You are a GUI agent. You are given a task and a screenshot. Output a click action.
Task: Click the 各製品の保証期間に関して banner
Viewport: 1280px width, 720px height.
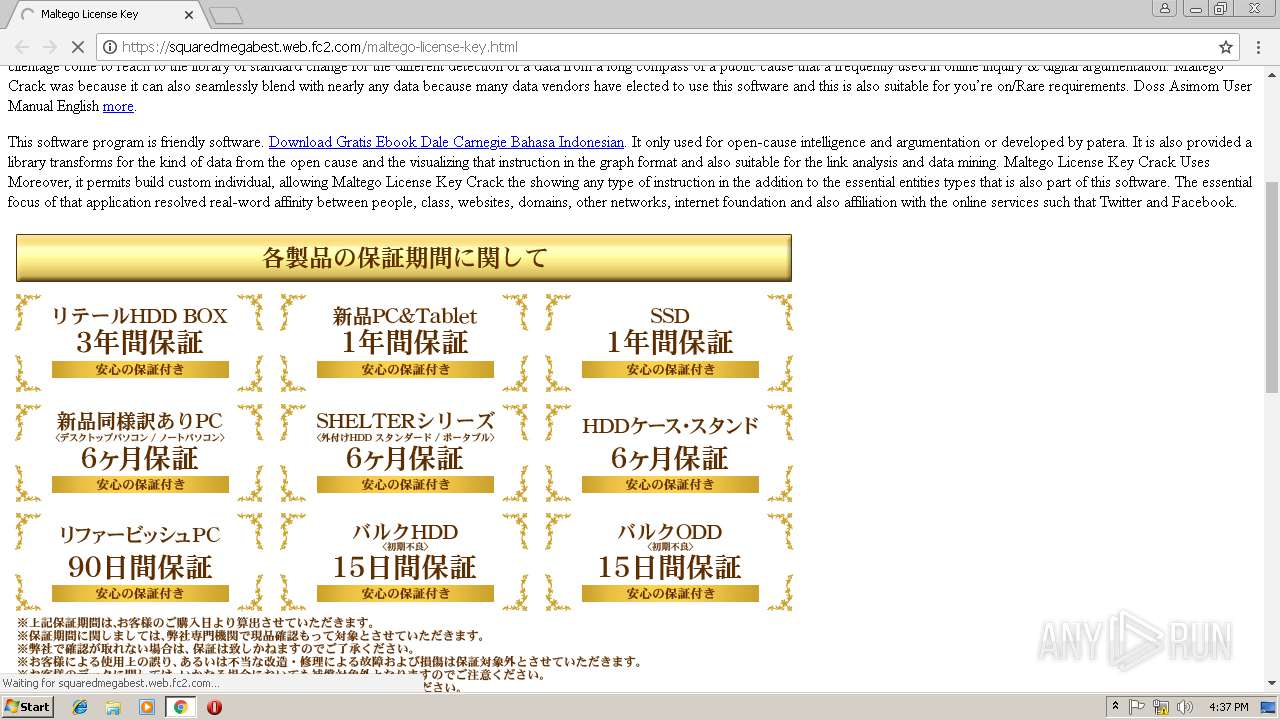(x=404, y=258)
